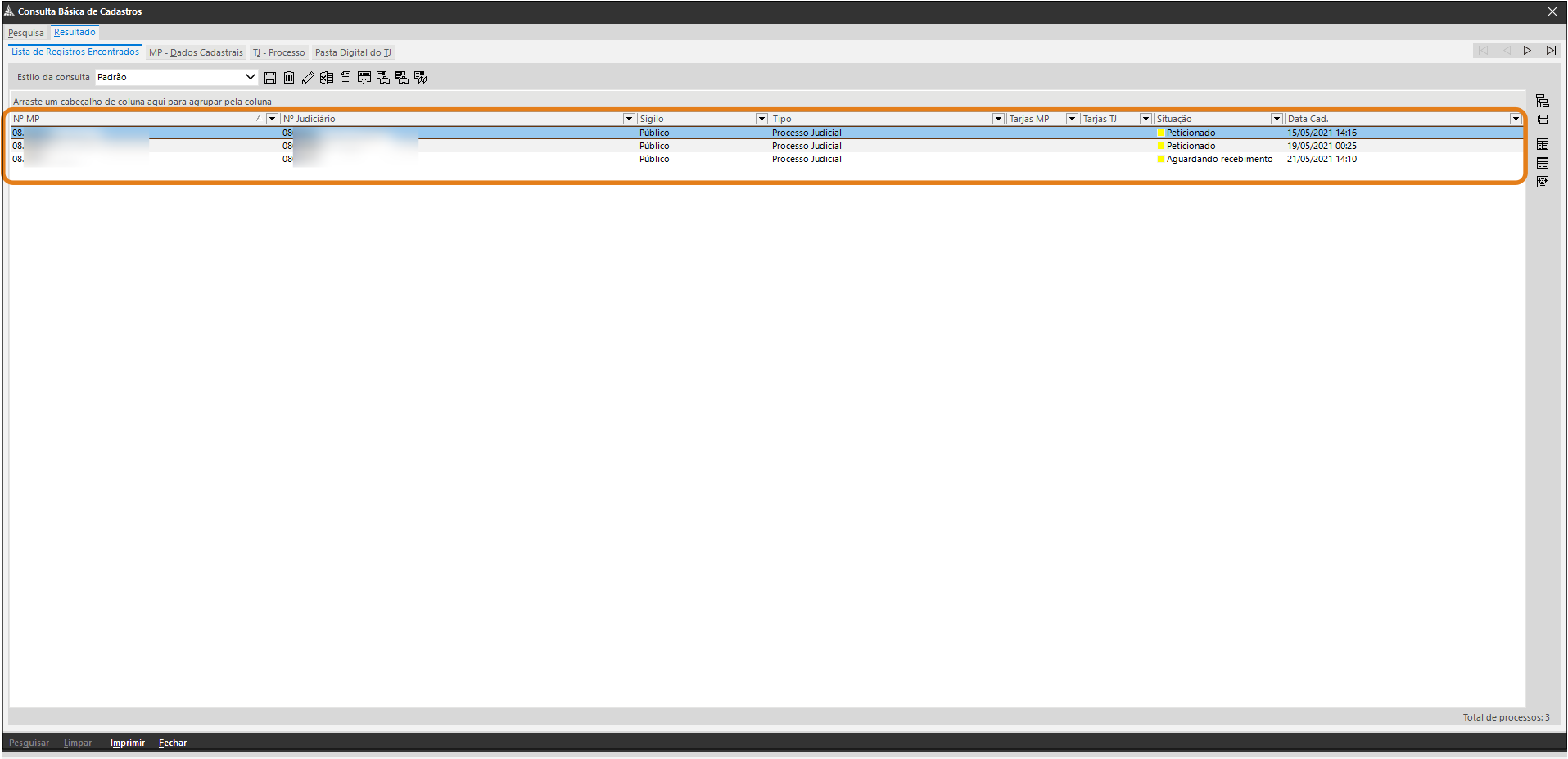This screenshot has width=1568, height=759.
Task: Open the MP - Dados Cadastrais tab
Action: [196, 52]
